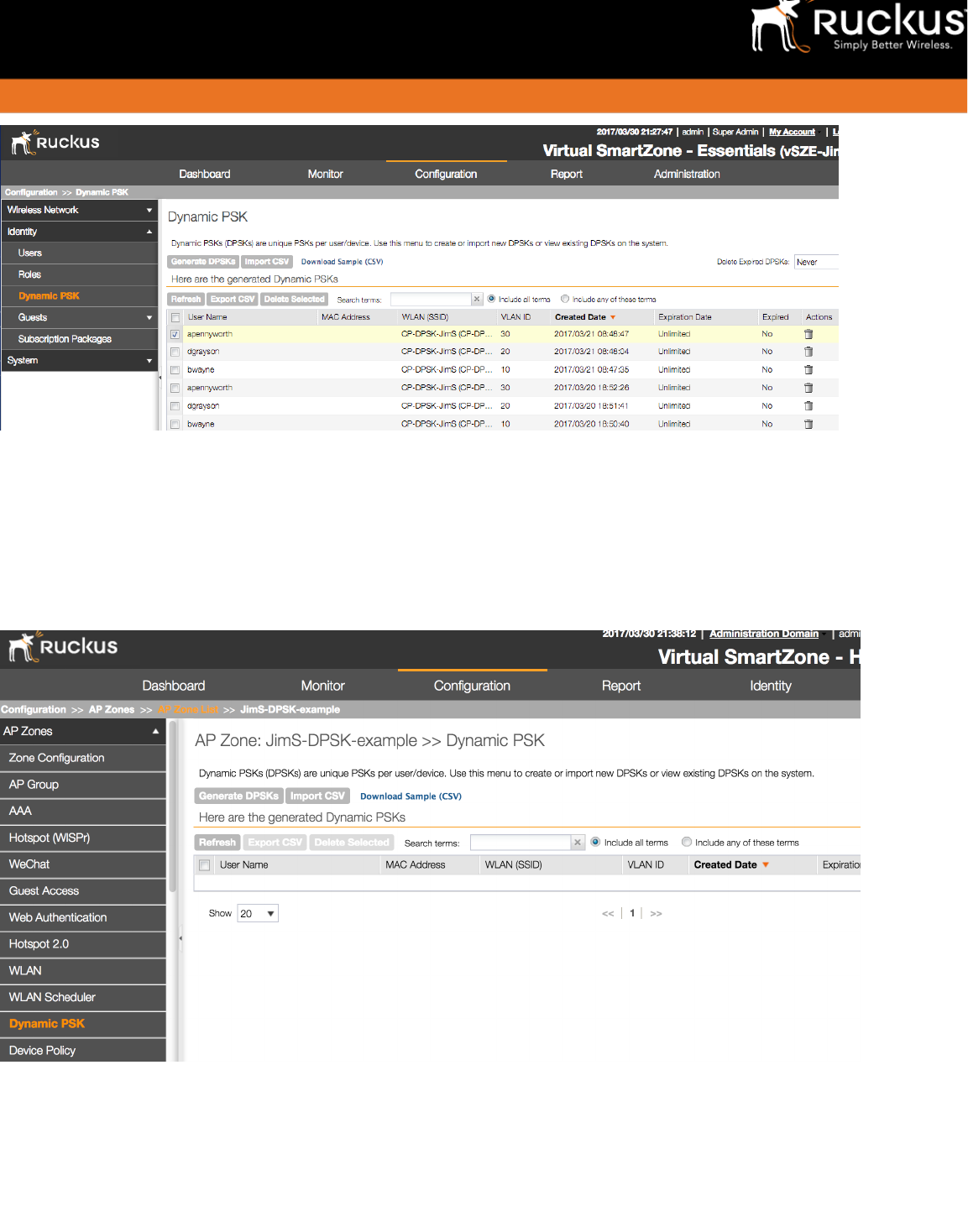
Task: Delete apennyworth entry created 2017/03/20 18:52:26
Action: (x=808, y=388)
